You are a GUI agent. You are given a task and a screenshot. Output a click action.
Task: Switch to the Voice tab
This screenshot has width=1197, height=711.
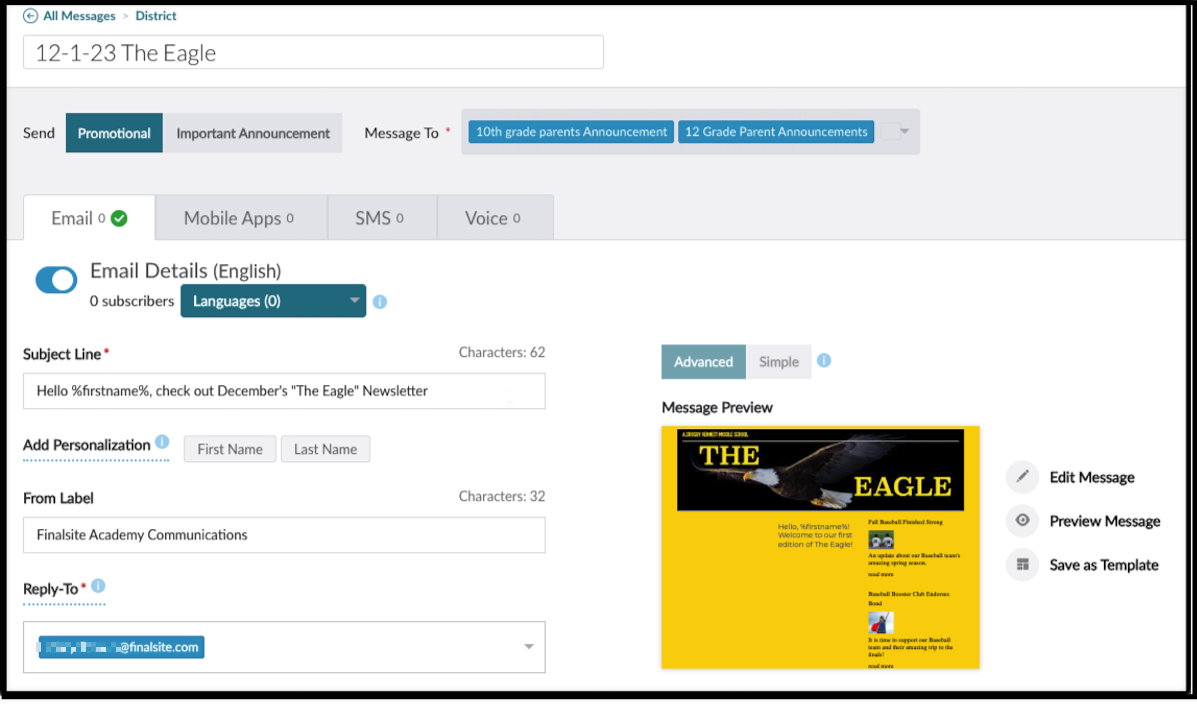[x=495, y=218]
